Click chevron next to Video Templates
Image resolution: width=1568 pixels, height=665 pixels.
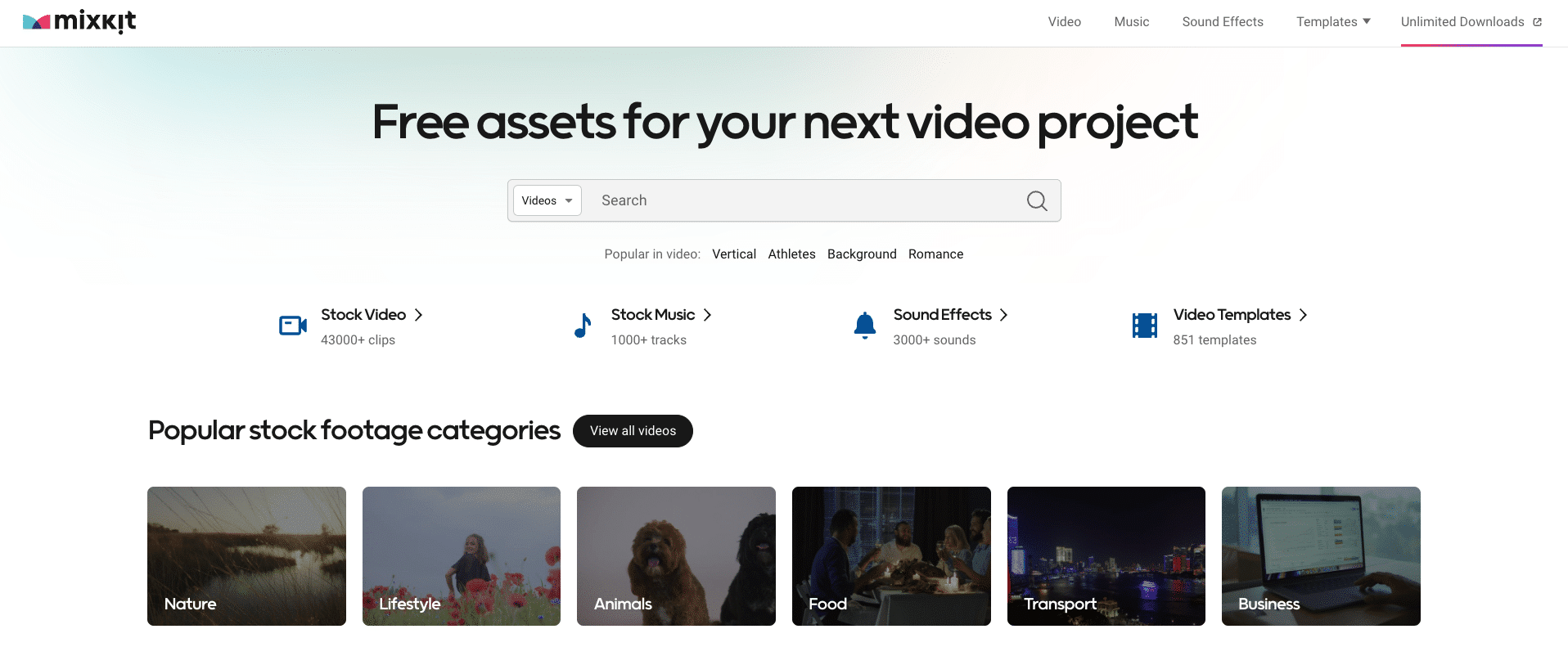(1303, 315)
